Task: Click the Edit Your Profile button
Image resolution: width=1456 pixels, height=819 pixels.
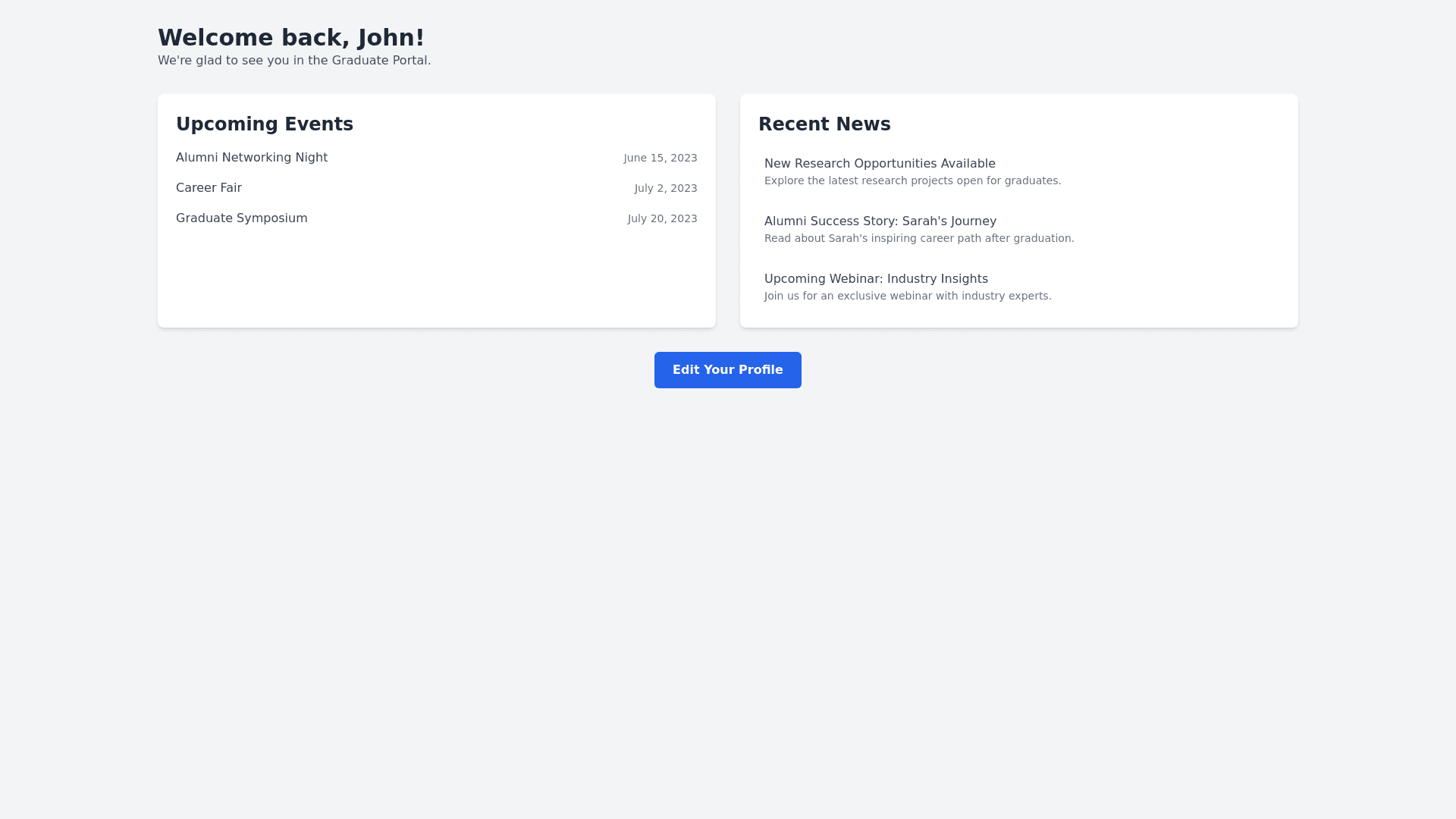Action: (x=727, y=370)
